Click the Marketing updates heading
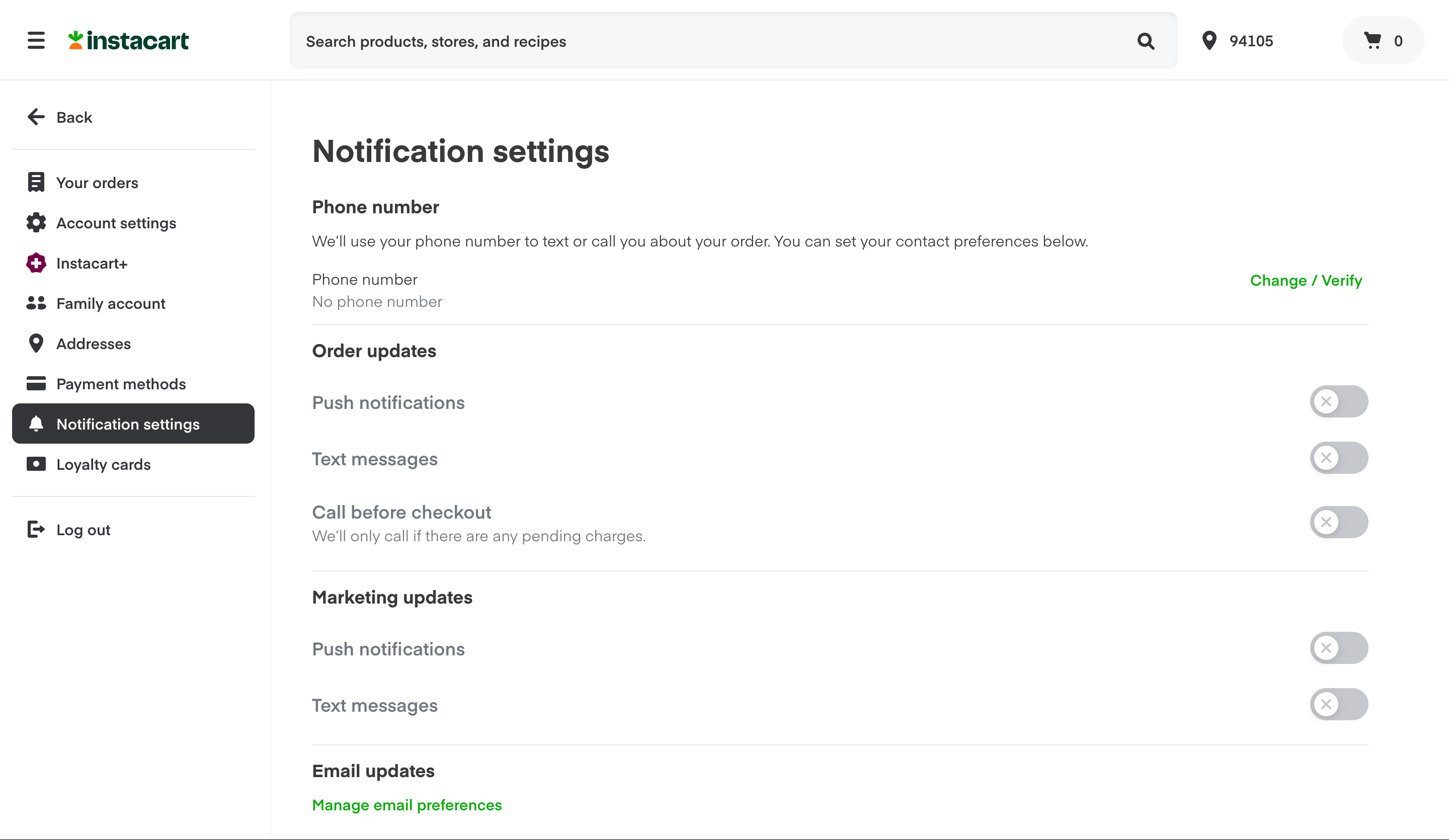Image resolution: width=1449 pixels, height=840 pixels. pos(392,598)
